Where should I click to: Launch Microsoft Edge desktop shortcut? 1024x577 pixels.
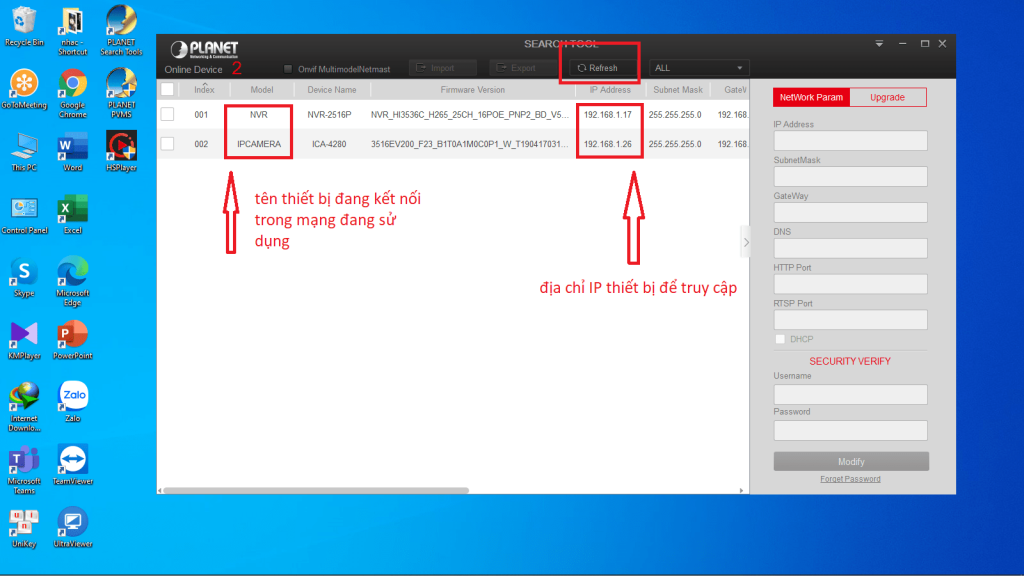pos(72,282)
